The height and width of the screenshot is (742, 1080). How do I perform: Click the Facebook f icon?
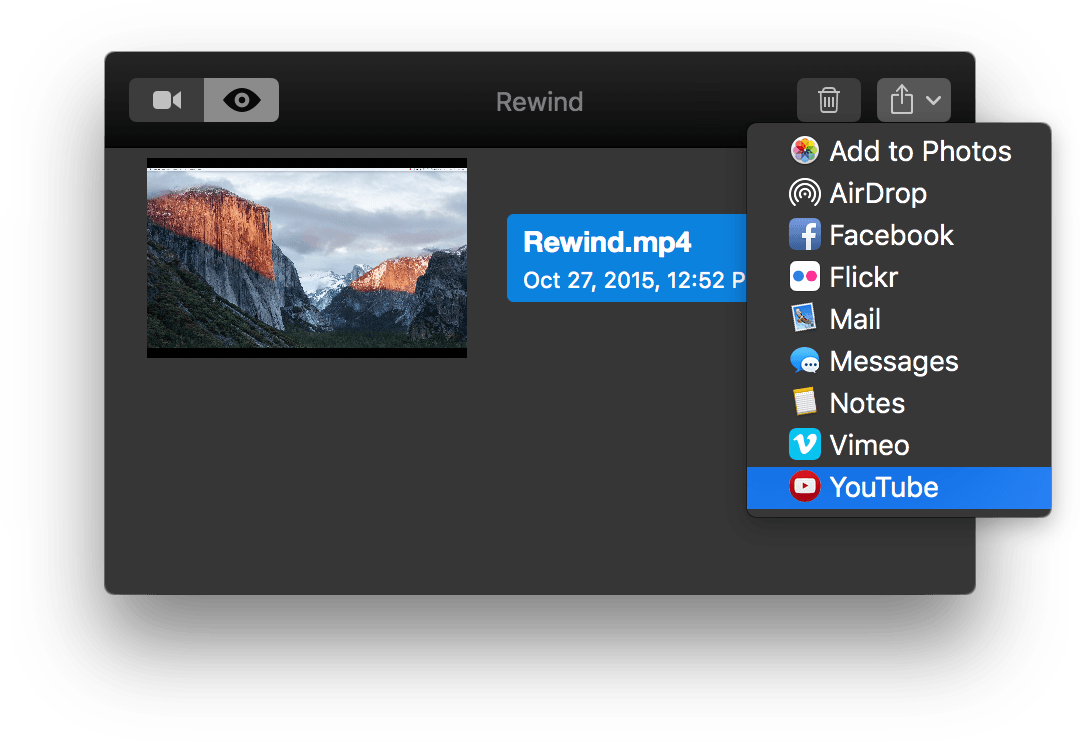tap(804, 235)
